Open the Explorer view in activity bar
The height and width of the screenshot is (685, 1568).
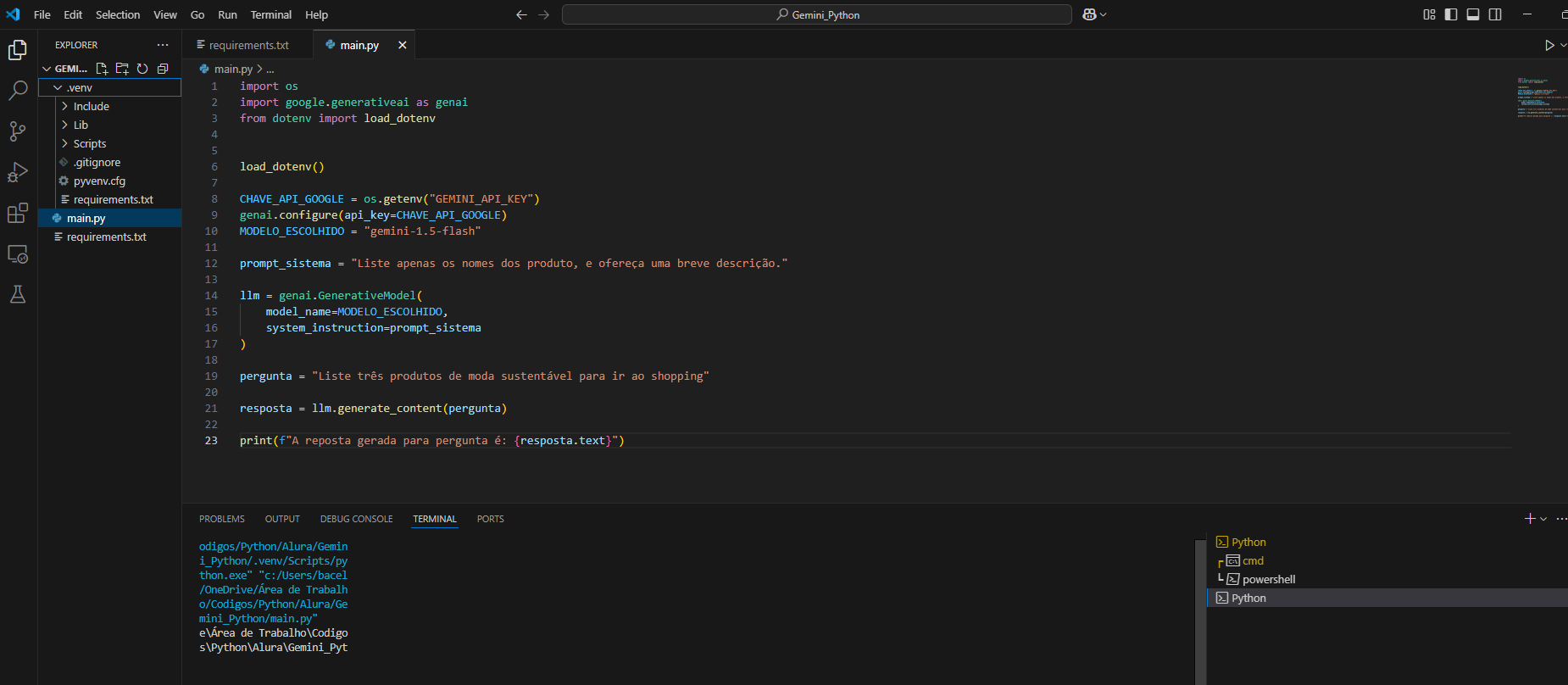pos(18,50)
